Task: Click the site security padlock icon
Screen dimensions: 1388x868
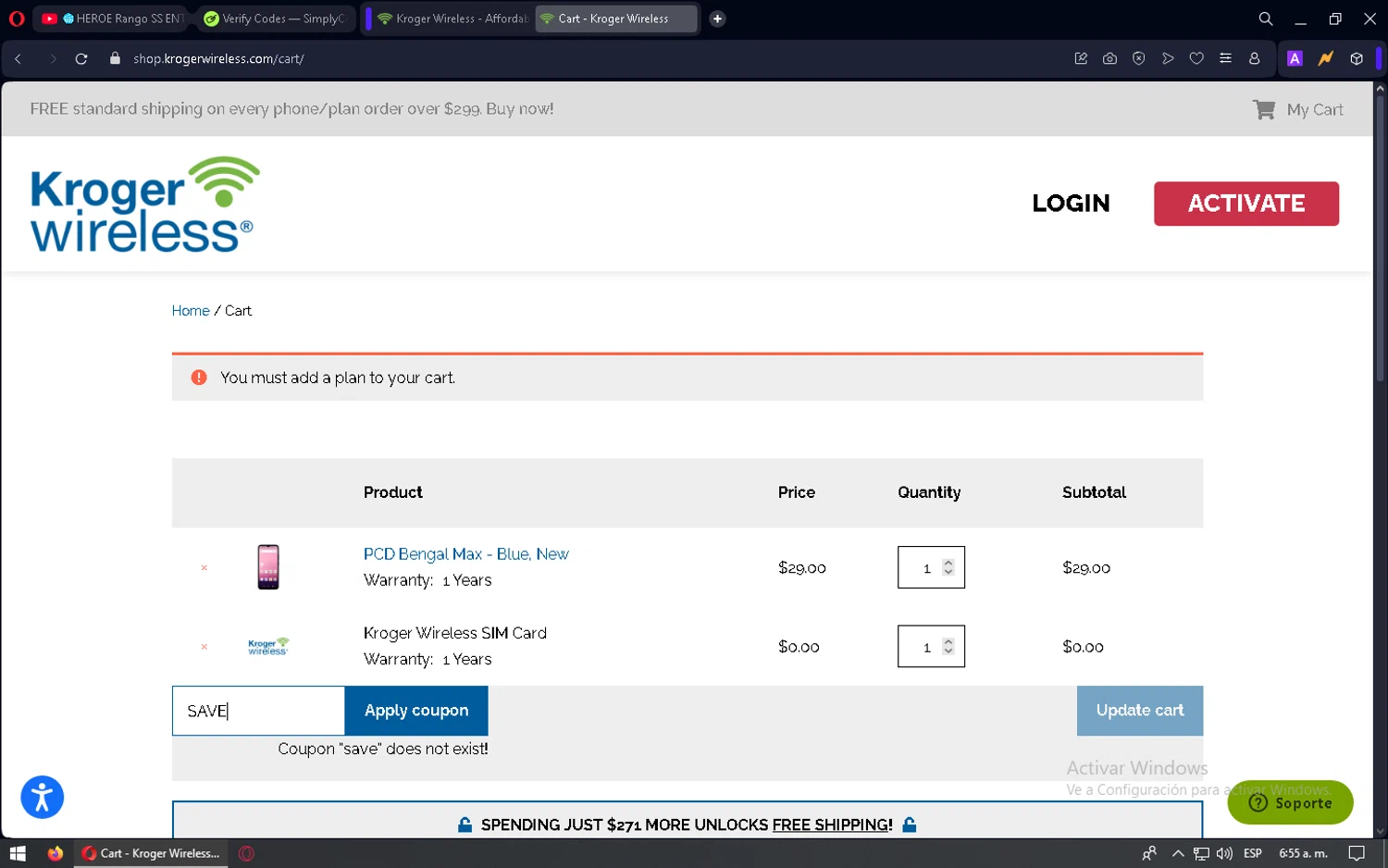Action: click(x=115, y=58)
